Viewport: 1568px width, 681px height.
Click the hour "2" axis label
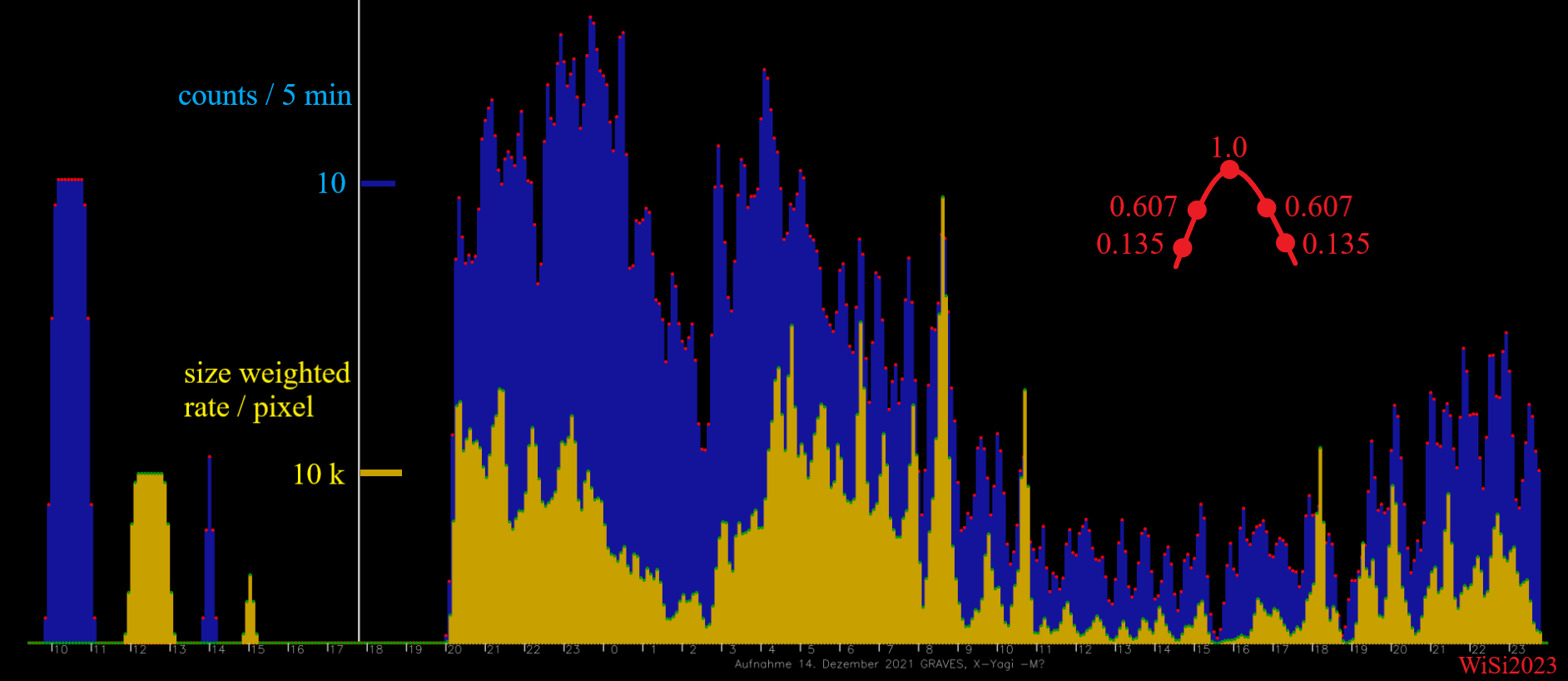pyautogui.click(x=693, y=649)
